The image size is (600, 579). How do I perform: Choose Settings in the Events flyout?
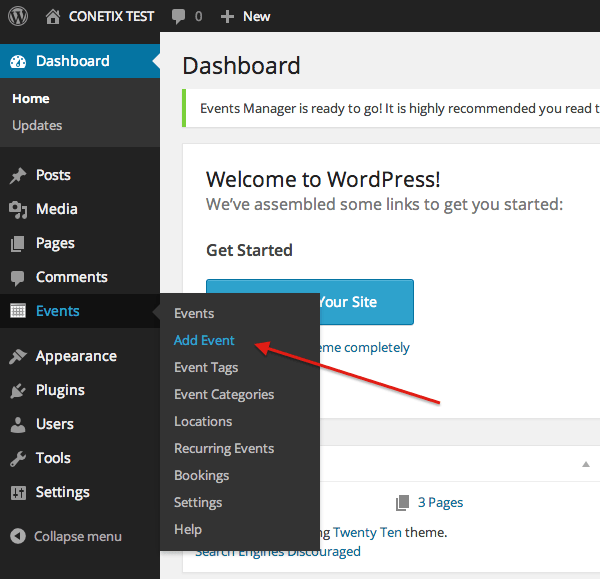click(198, 503)
